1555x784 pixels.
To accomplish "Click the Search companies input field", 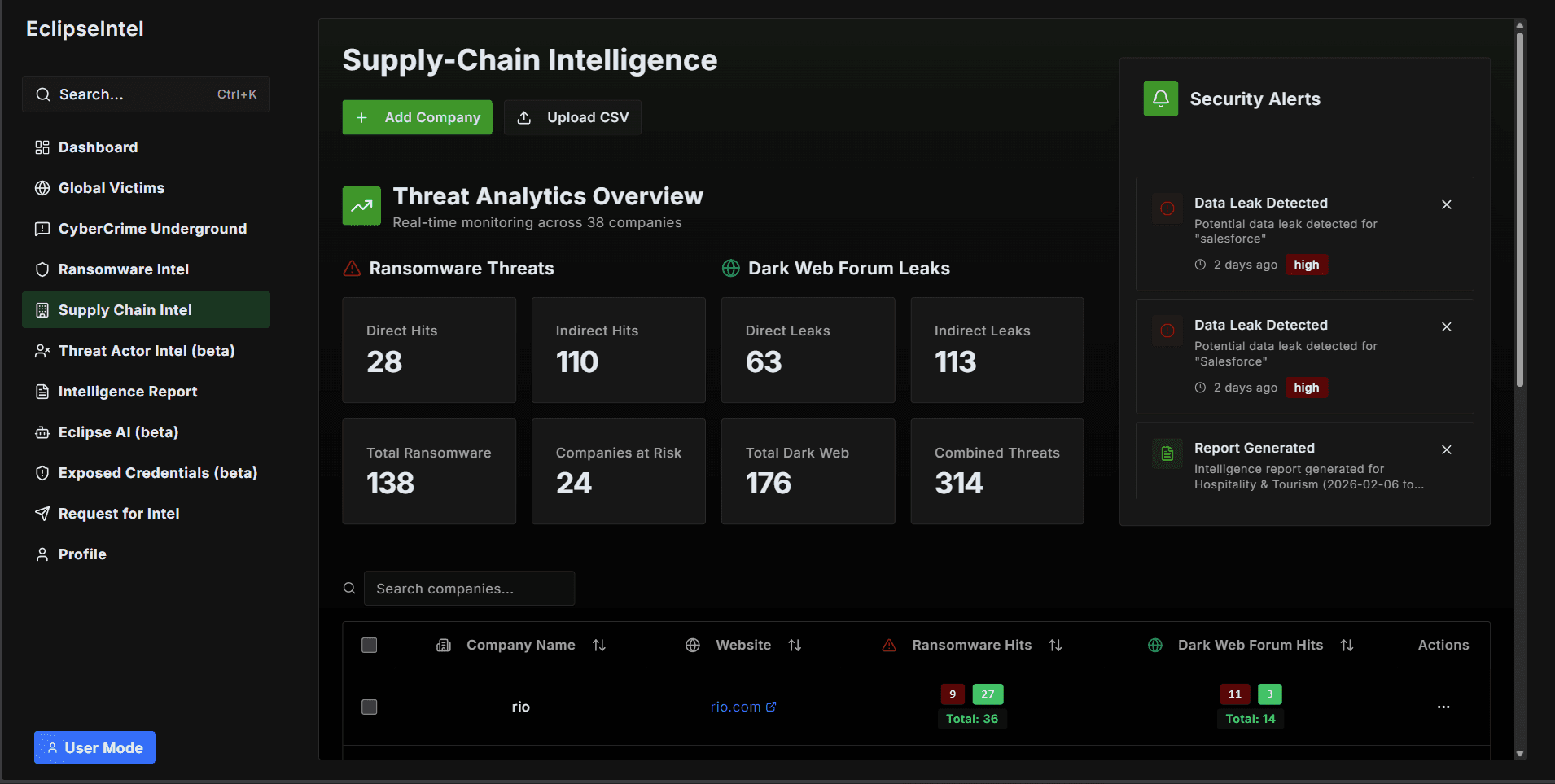I will (469, 588).
